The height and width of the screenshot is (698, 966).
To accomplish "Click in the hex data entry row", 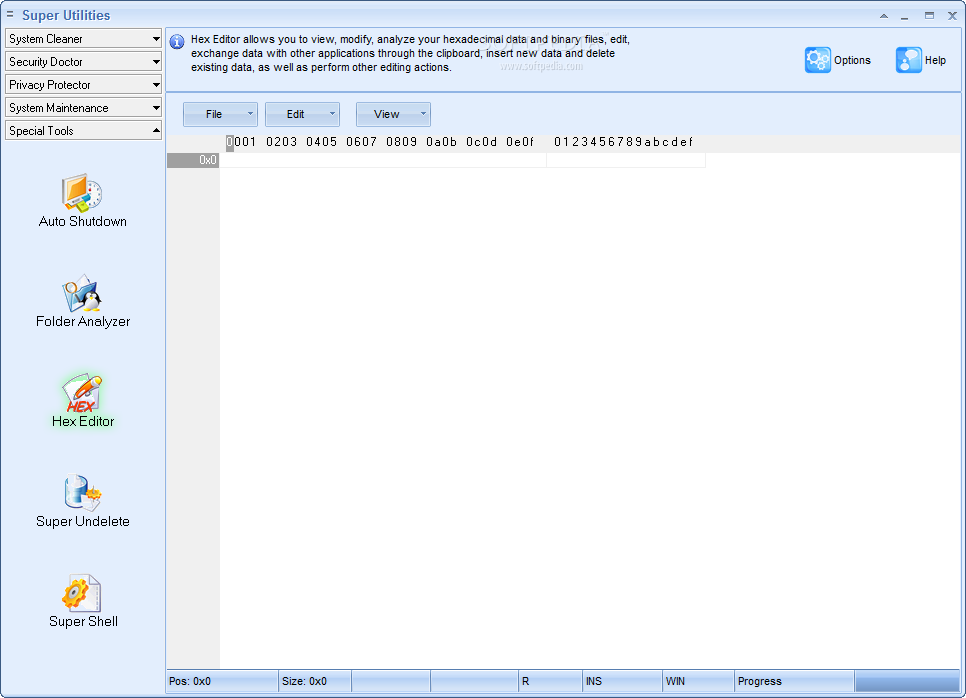I will click(x=383, y=160).
